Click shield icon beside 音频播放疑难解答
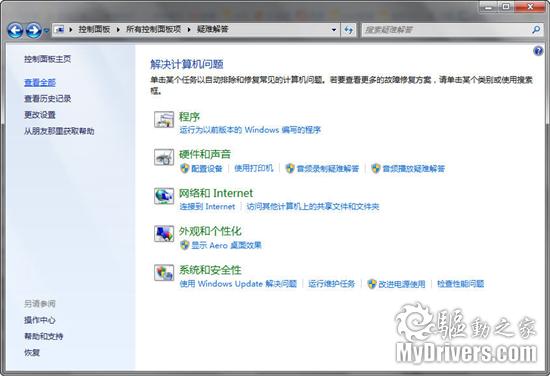 376,169
